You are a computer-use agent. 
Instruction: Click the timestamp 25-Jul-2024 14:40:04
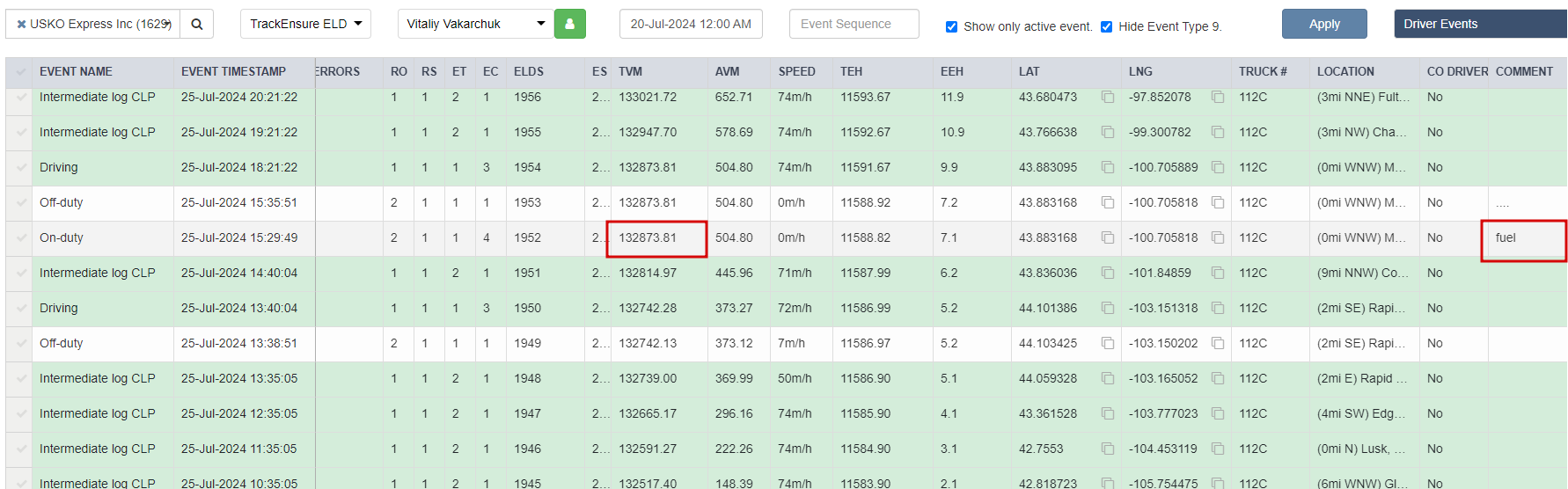[239, 273]
